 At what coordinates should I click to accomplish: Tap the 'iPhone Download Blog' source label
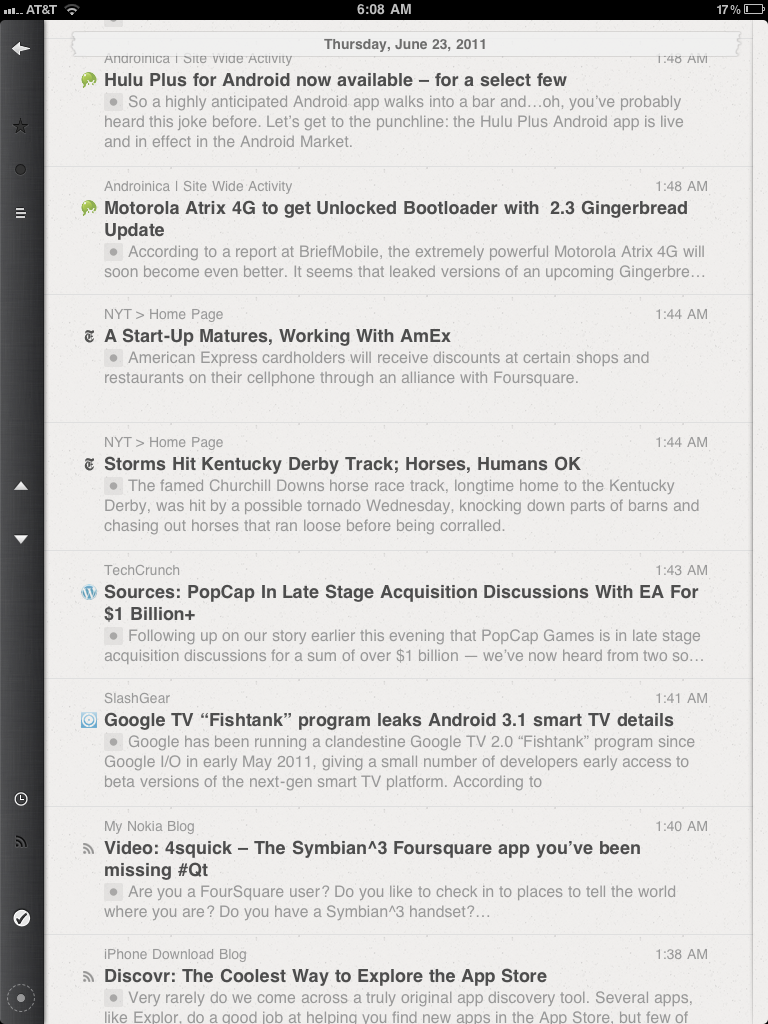point(176,954)
